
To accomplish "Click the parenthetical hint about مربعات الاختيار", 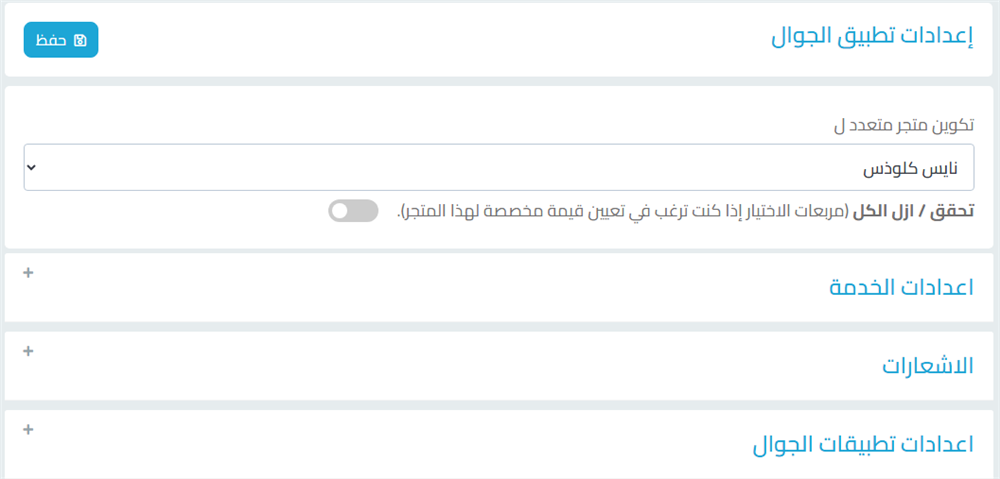I will click(x=624, y=211).
